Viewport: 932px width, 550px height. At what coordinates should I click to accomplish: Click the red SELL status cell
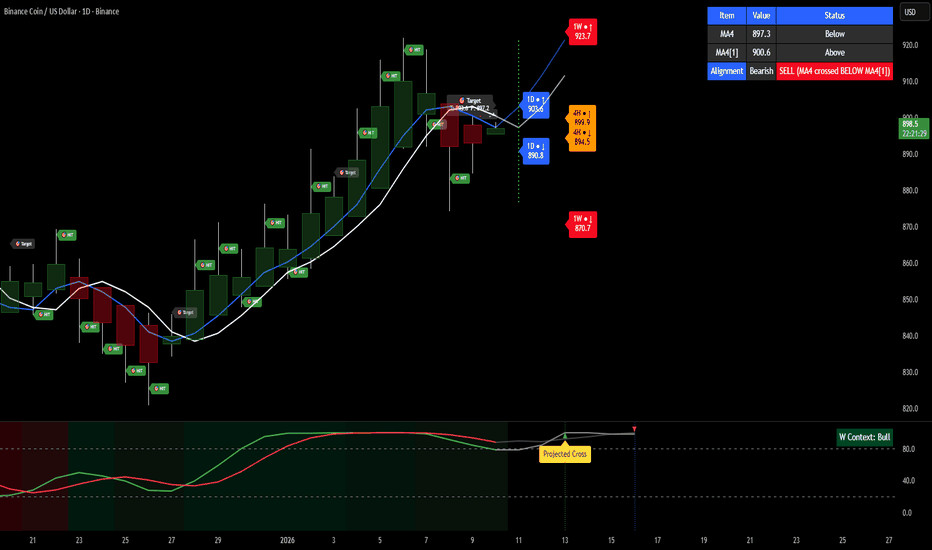click(x=834, y=71)
